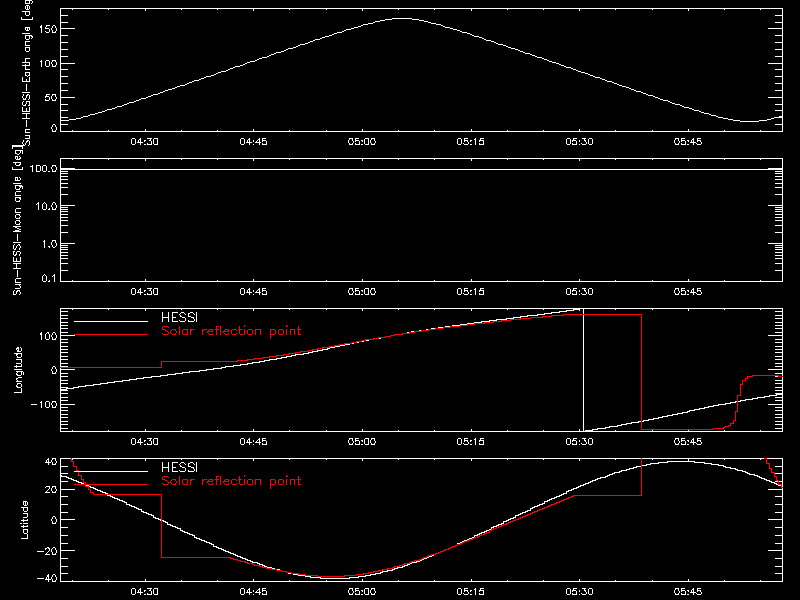Click the 20 tick on Latitude axis

click(x=51, y=489)
